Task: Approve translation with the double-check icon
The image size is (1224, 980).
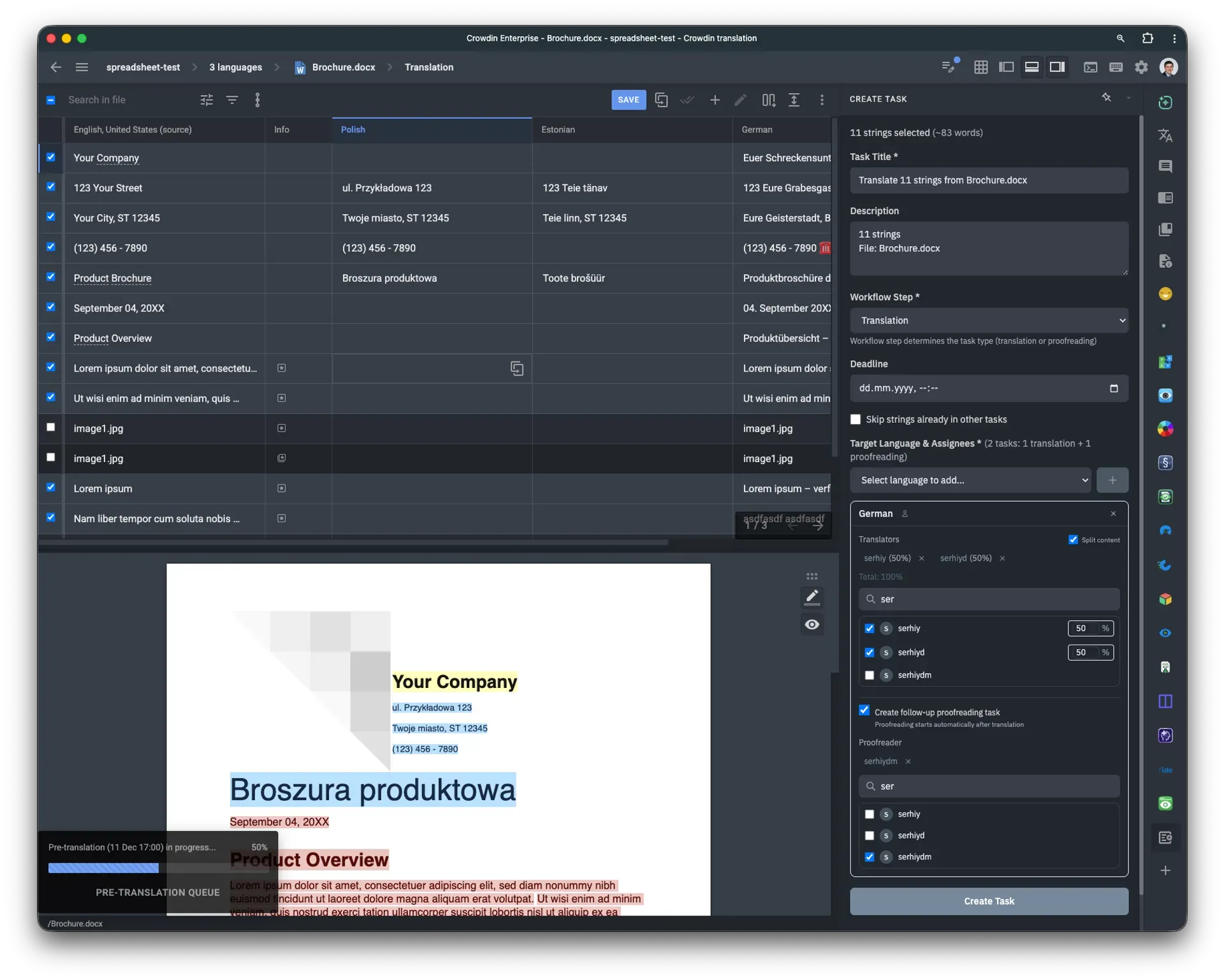Action: coord(687,99)
